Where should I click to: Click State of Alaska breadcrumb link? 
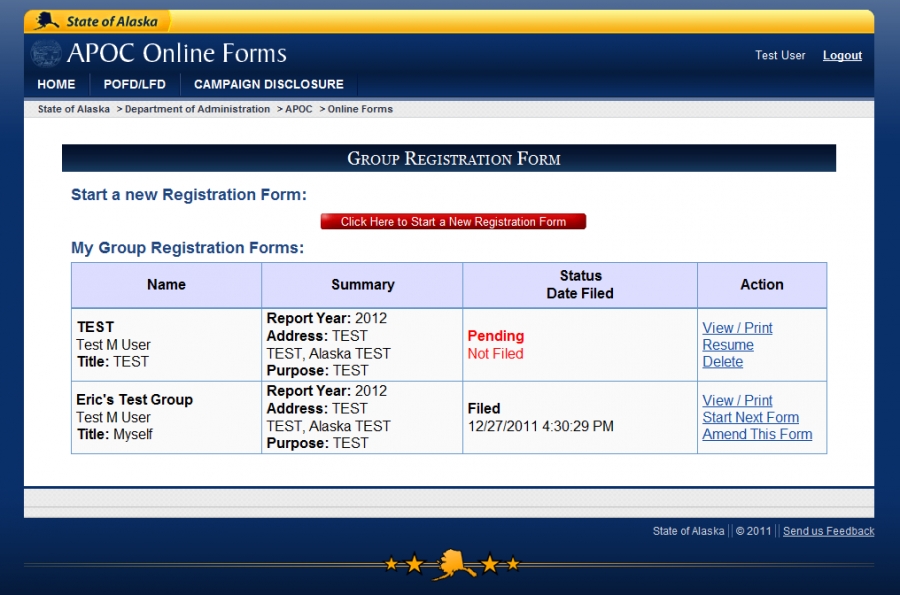74,109
